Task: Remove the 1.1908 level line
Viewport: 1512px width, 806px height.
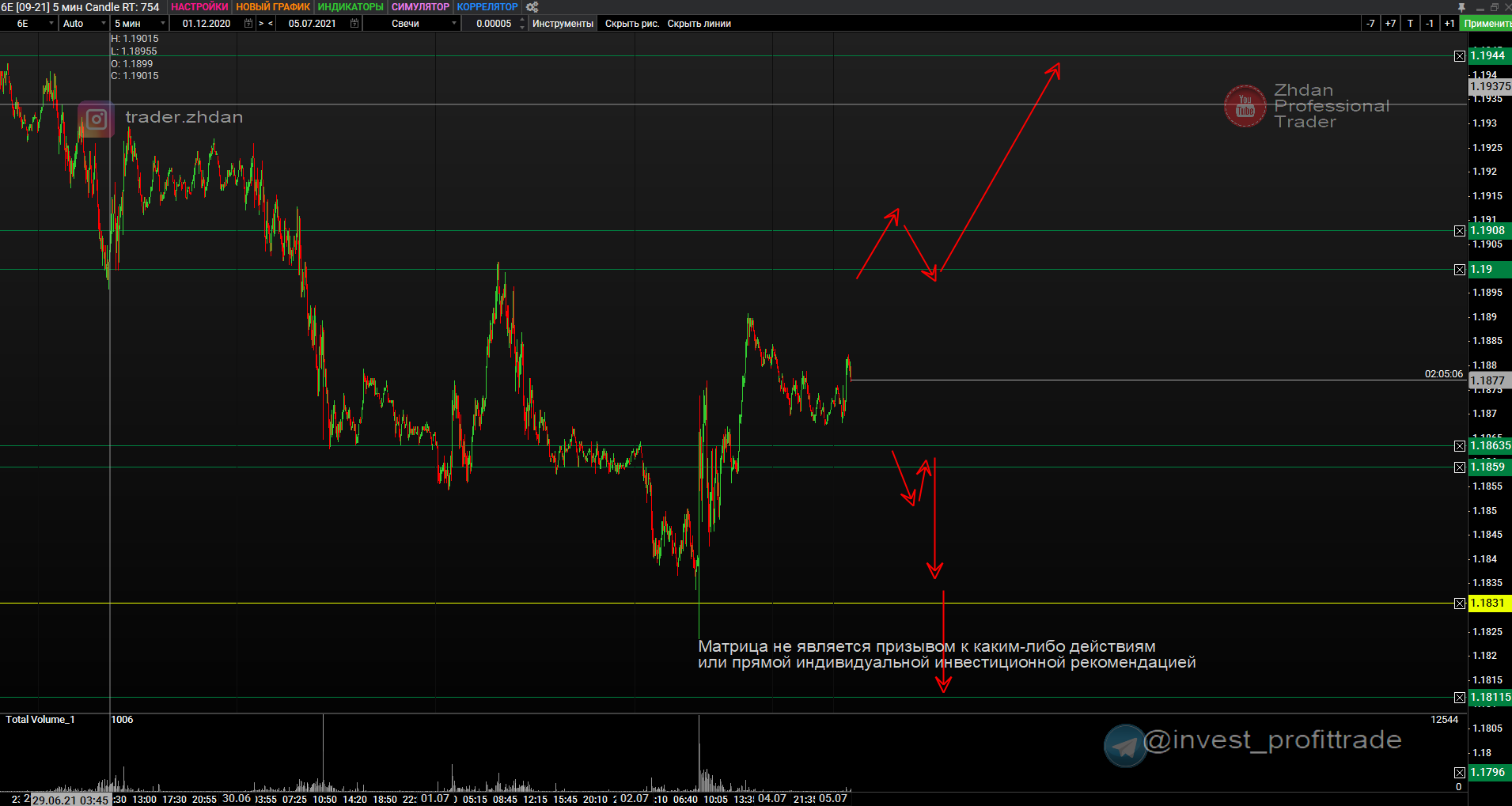Action: pyautogui.click(x=1460, y=231)
